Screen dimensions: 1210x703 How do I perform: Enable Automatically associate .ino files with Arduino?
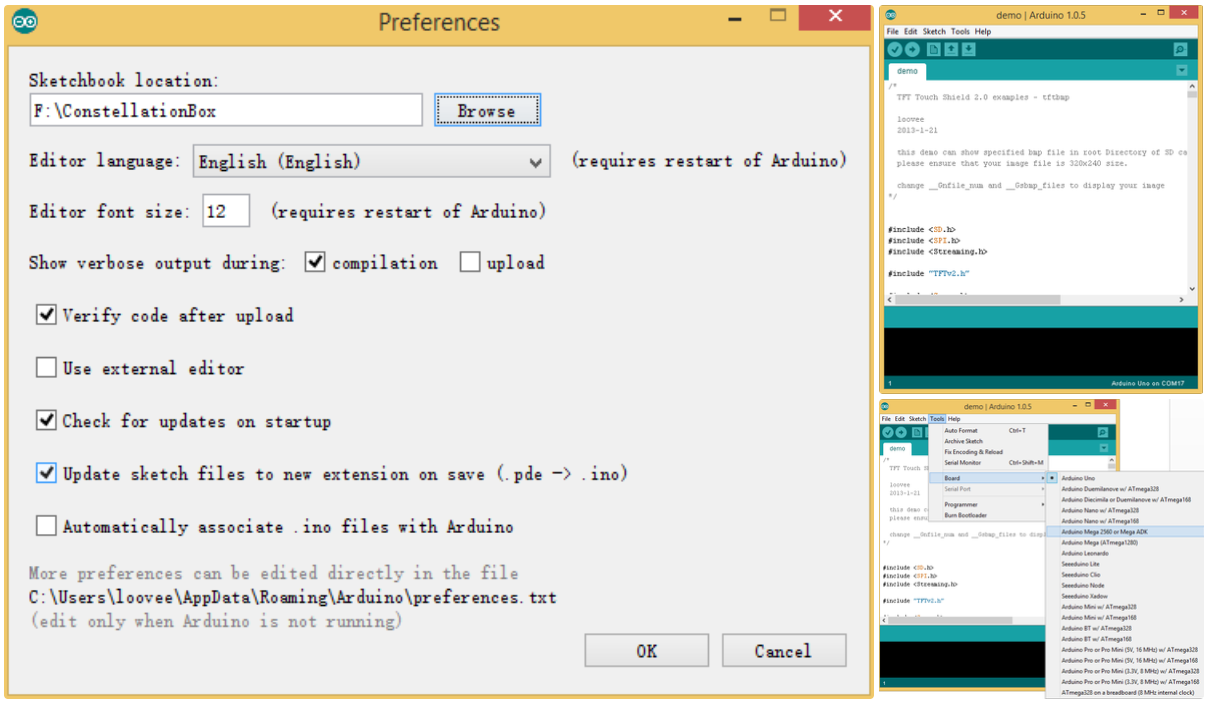[x=46, y=526]
